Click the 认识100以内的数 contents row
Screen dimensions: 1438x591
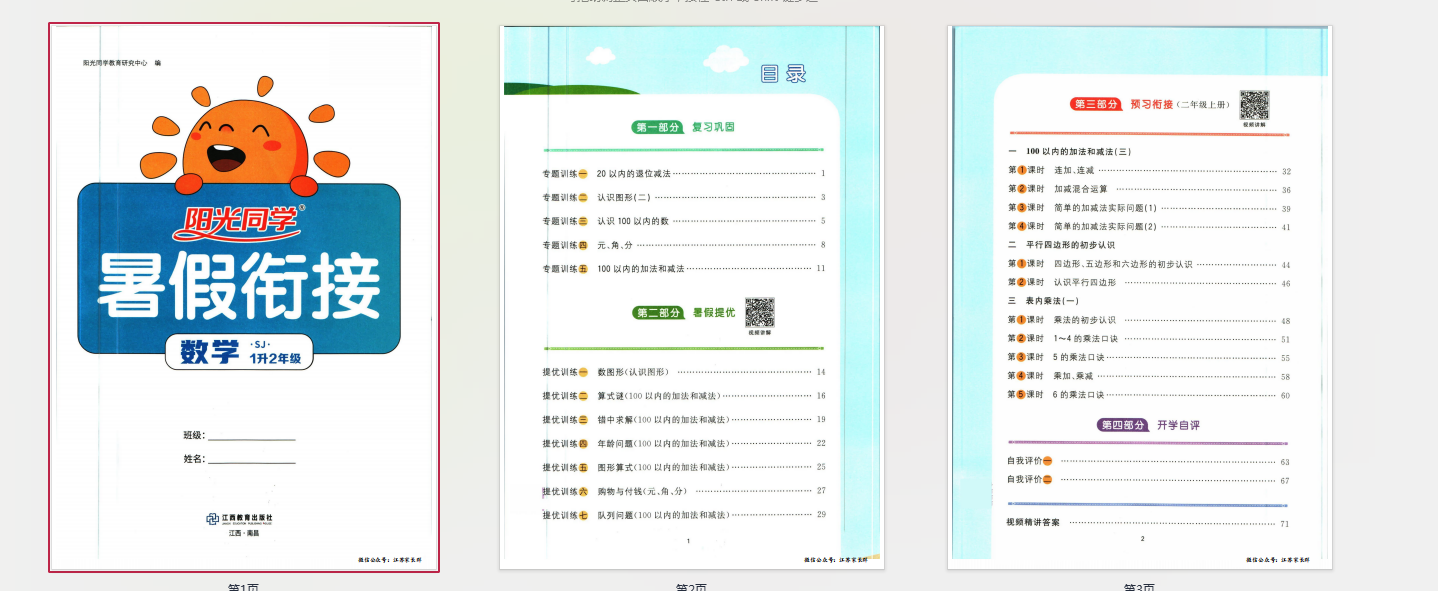684,221
